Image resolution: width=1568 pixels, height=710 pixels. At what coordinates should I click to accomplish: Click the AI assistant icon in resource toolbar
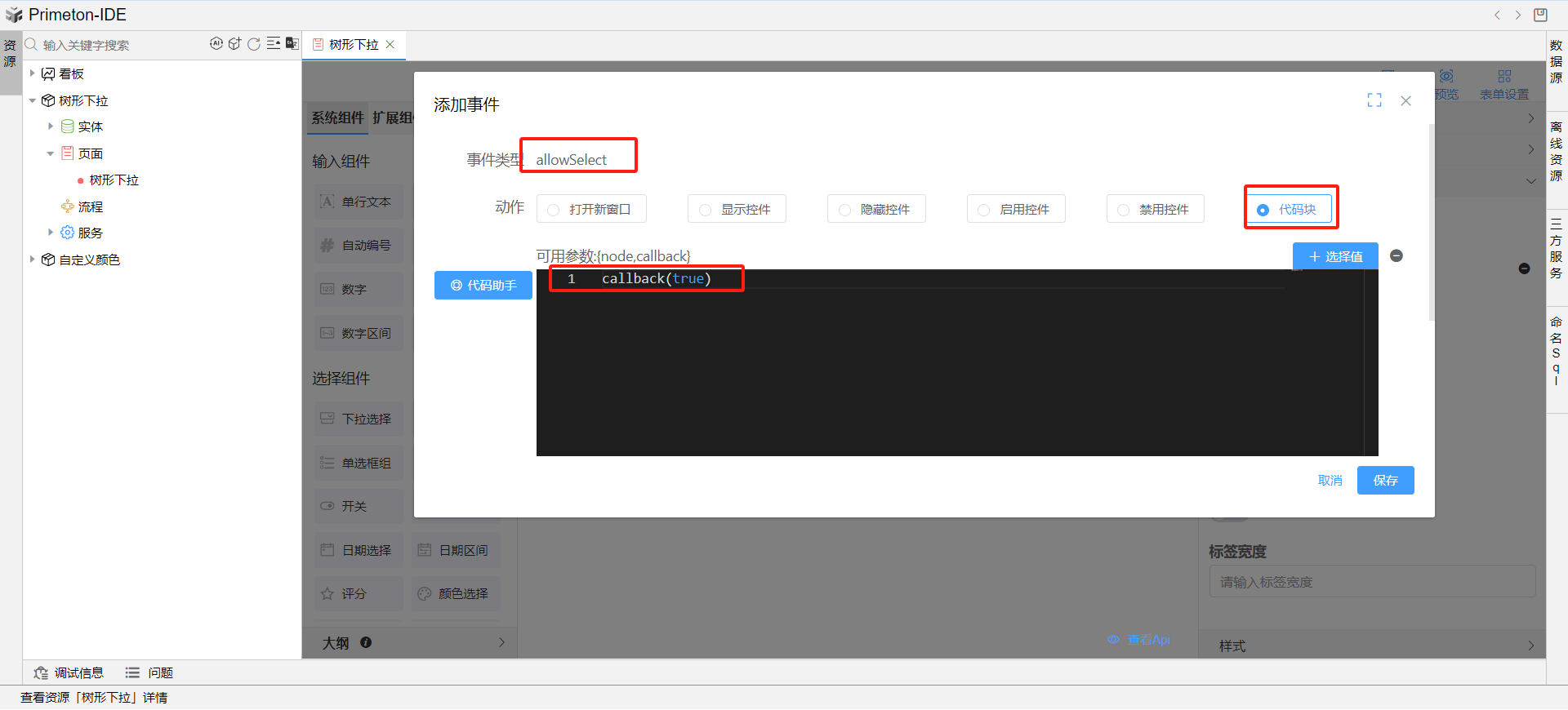216,44
